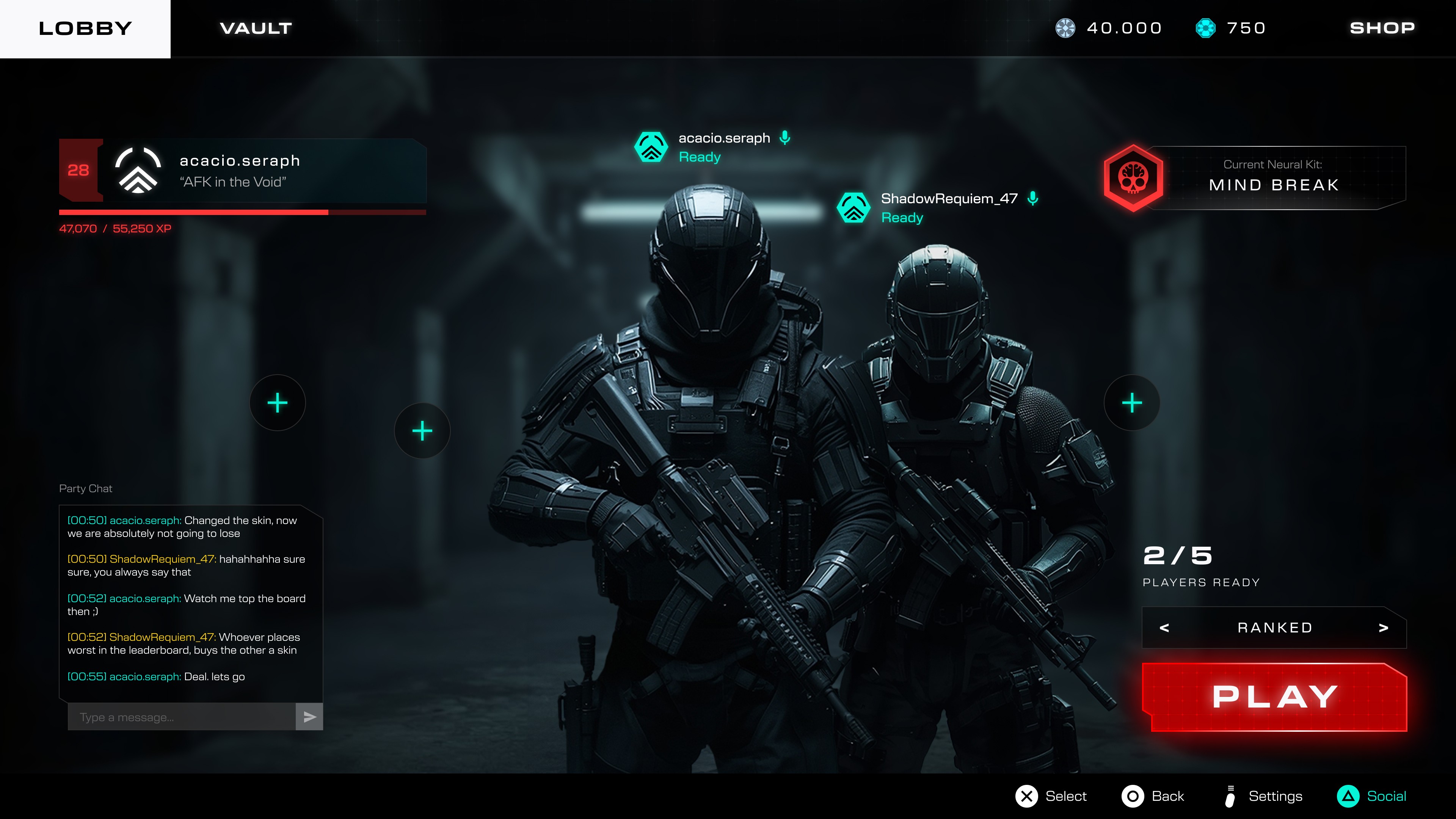1456x819 pixels.
Task: Open the VAULT tab
Action: (256, 28)
